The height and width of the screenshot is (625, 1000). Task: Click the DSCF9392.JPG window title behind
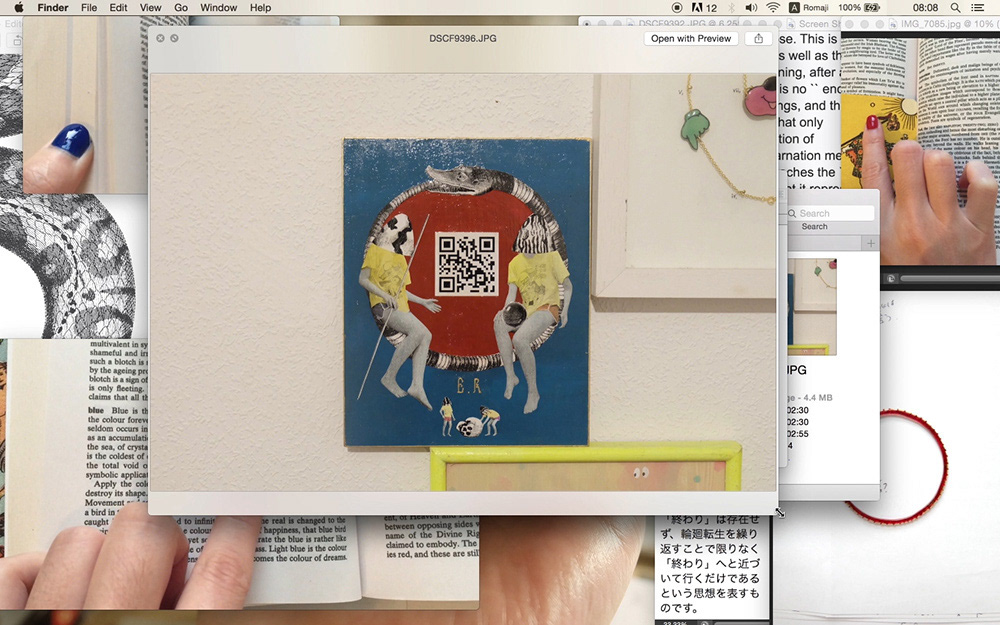(688, 24)
